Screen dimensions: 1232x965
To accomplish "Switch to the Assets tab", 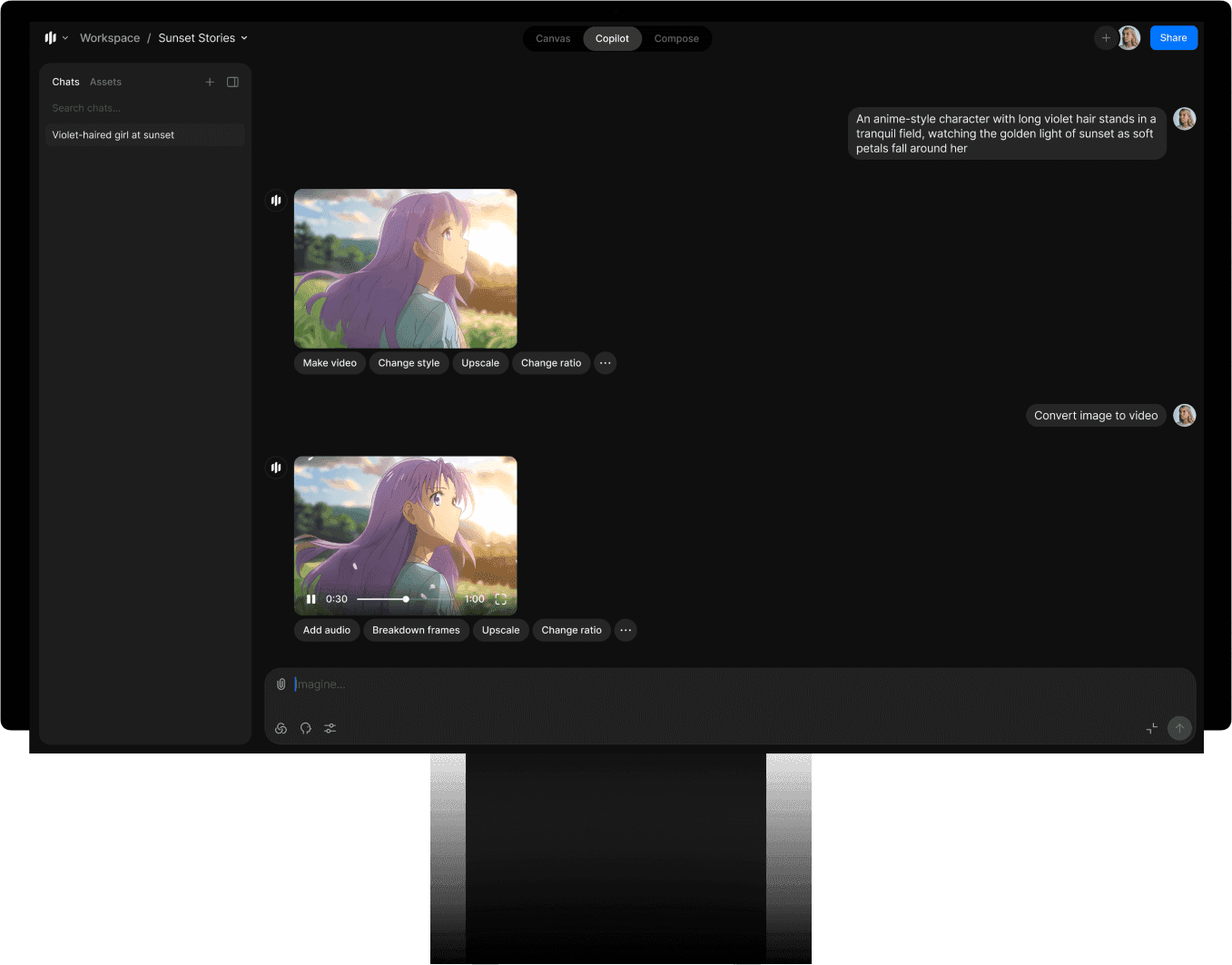I will pyautogui.click(x=105, y=82).
